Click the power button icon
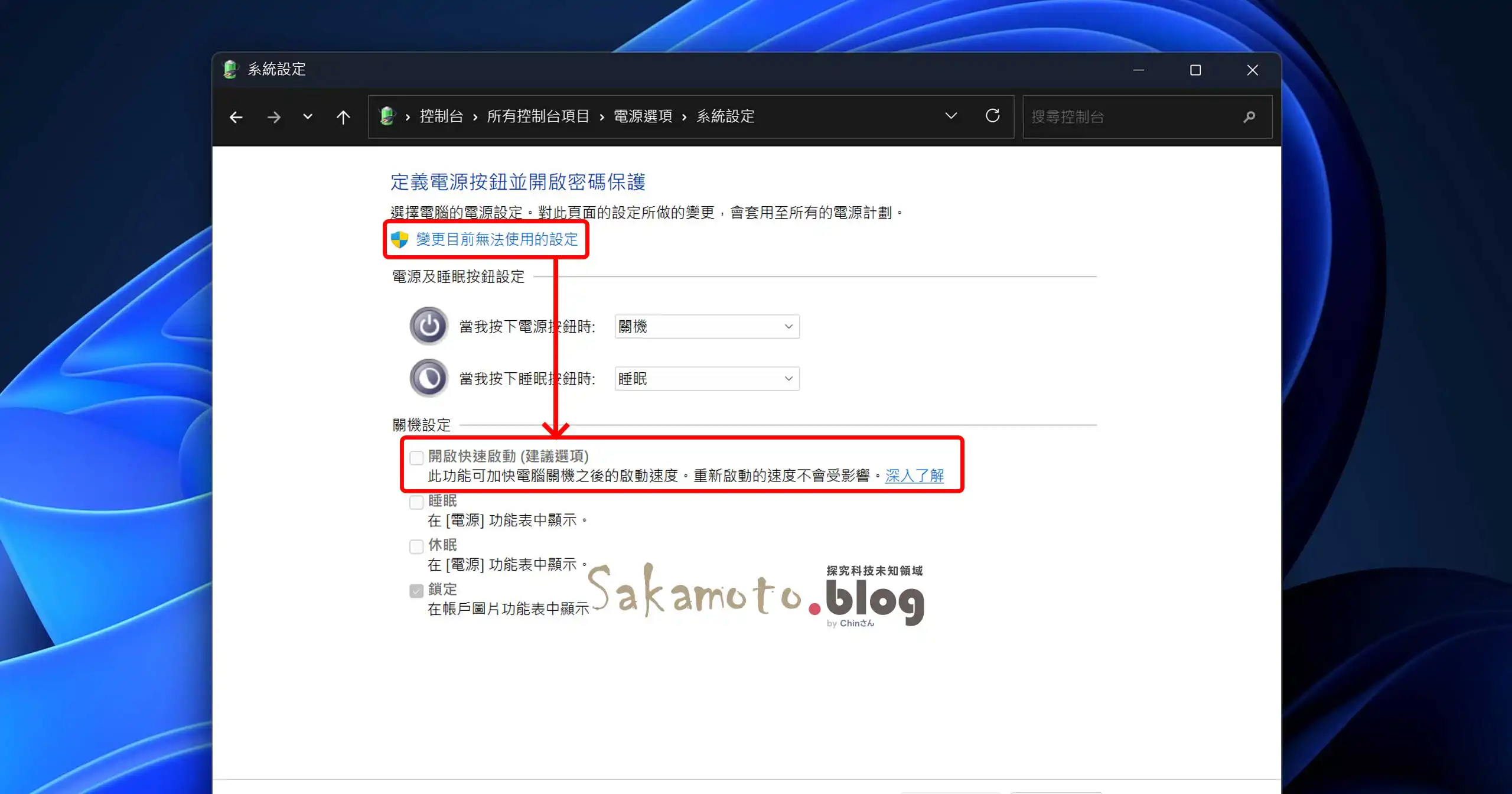Screen dimensions: 1512x794 (429, 326)
